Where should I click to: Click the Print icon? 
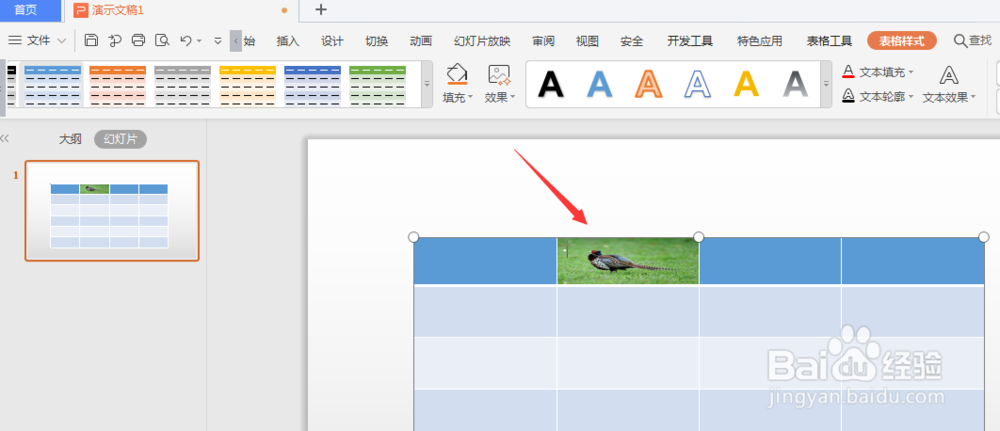pos(138,41)
